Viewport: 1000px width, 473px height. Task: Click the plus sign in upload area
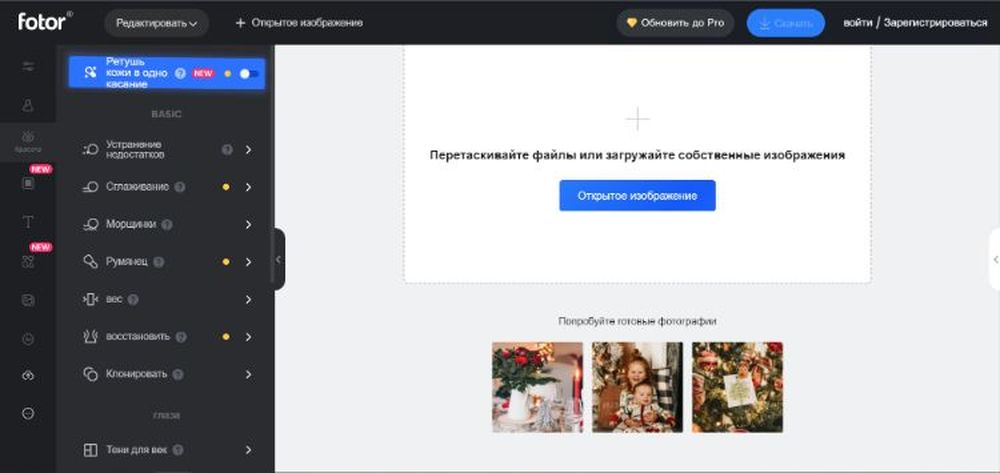coord(637,119)
